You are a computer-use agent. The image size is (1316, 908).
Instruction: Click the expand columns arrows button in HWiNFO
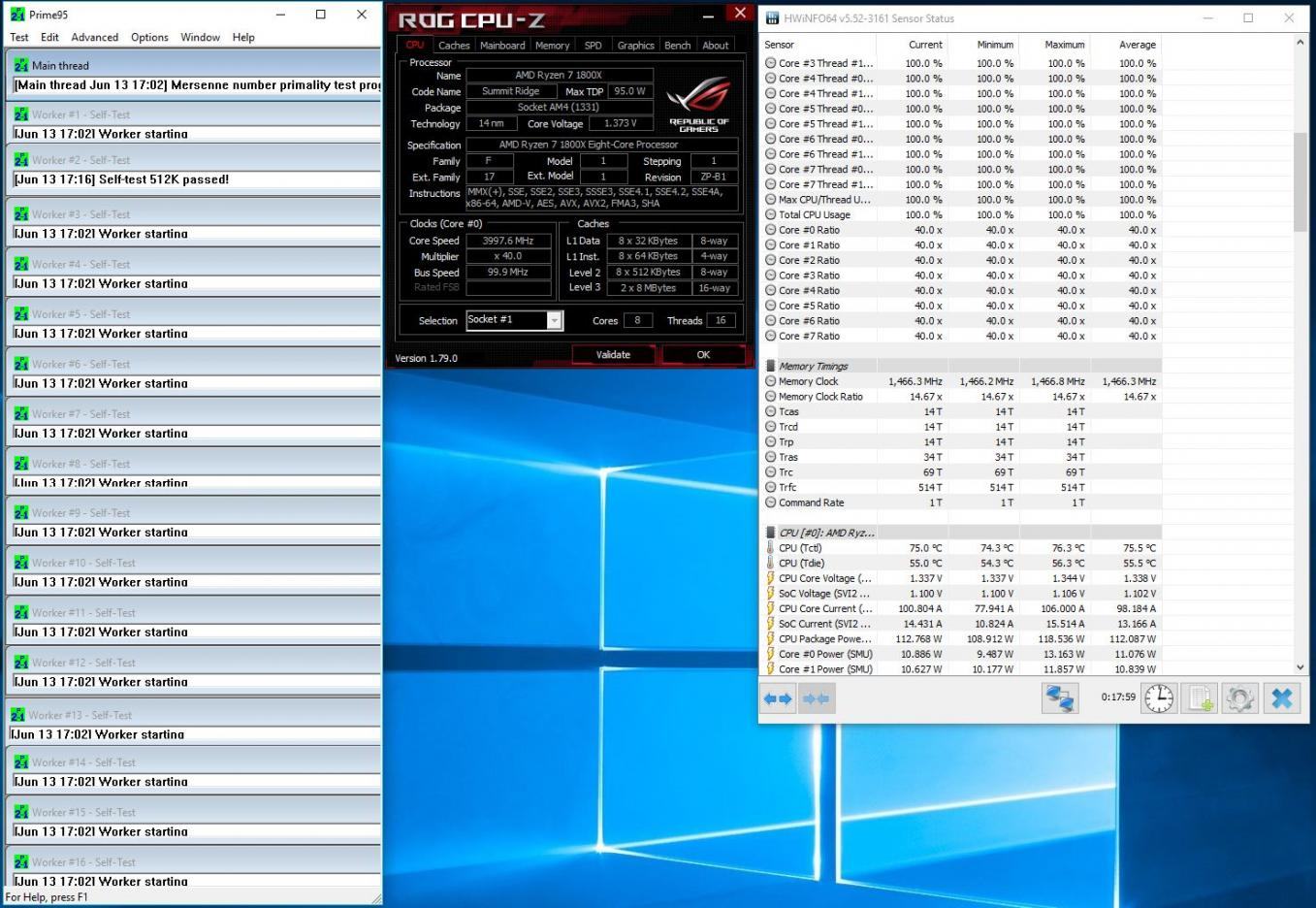pyautogui.click(x=778, y=698)
